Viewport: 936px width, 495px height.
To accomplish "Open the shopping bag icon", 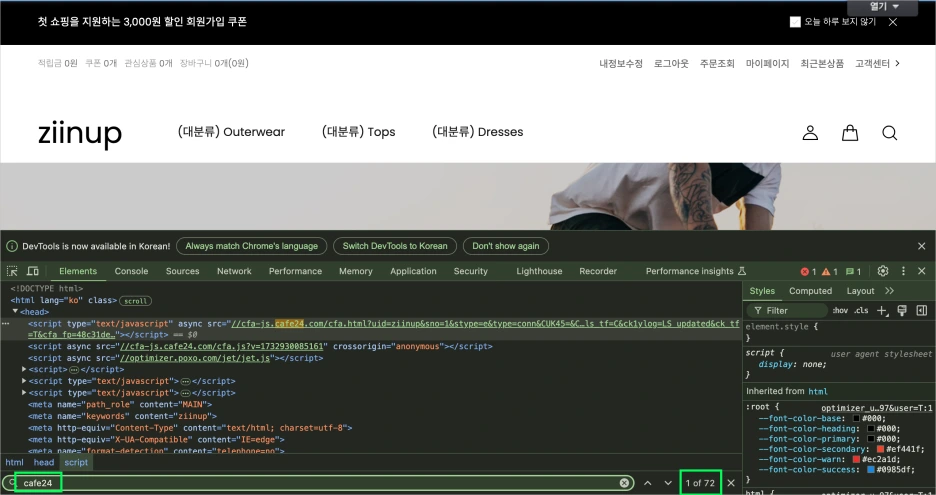I will point(850,133).
